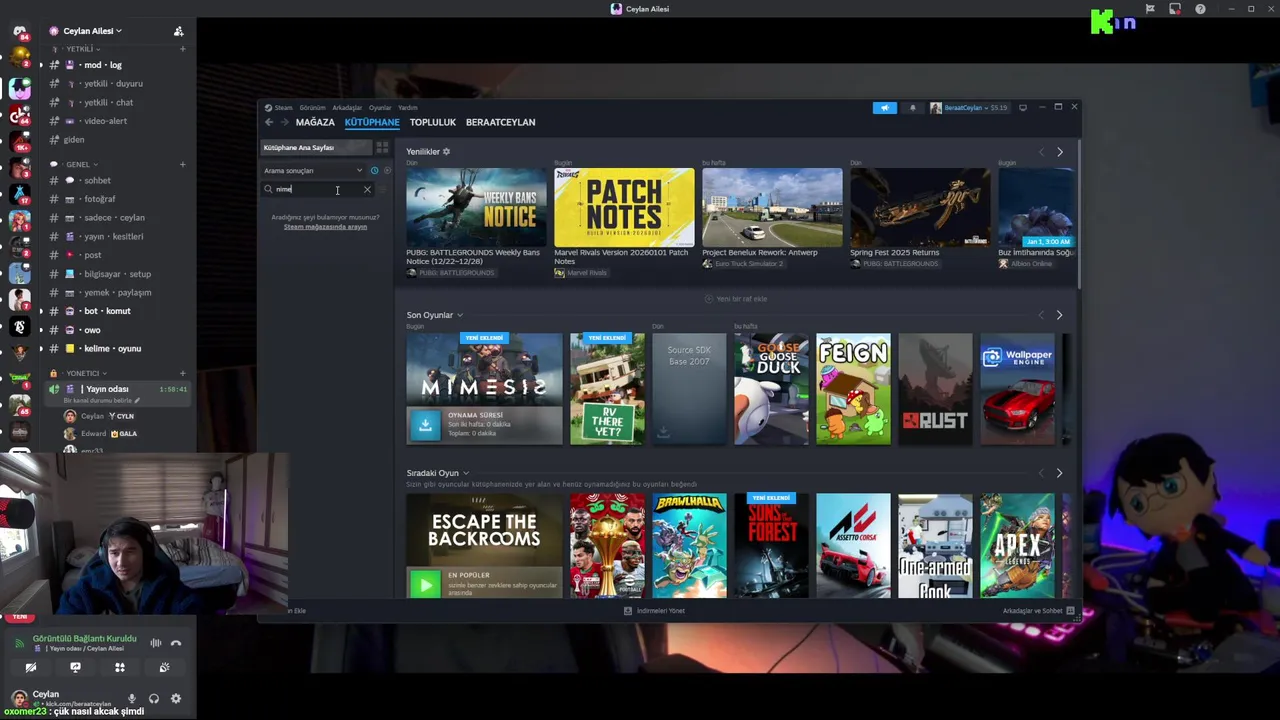This screenshot has width=1280, height=720.
Task: Toggle ready-to-play filter in Steam library
Action: tap(387, 170)
